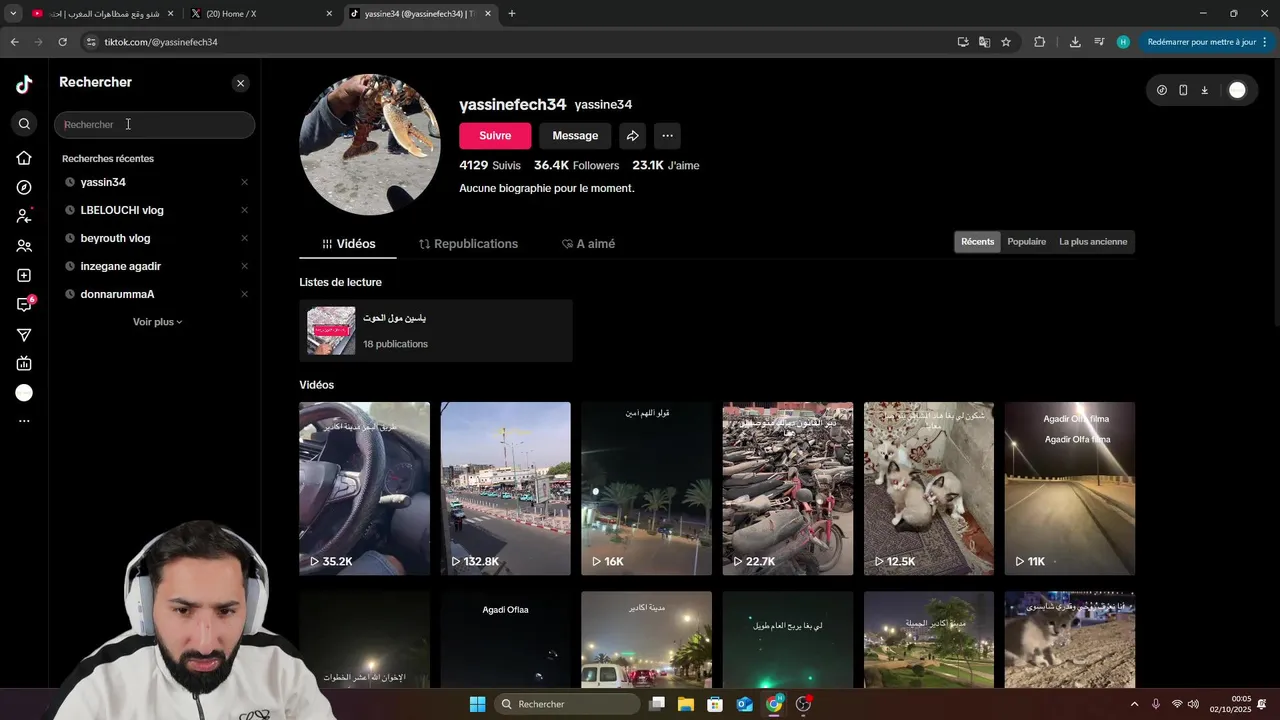Click the Suivre follow button
The image size is (1280, 720).
tap(495, 136)
